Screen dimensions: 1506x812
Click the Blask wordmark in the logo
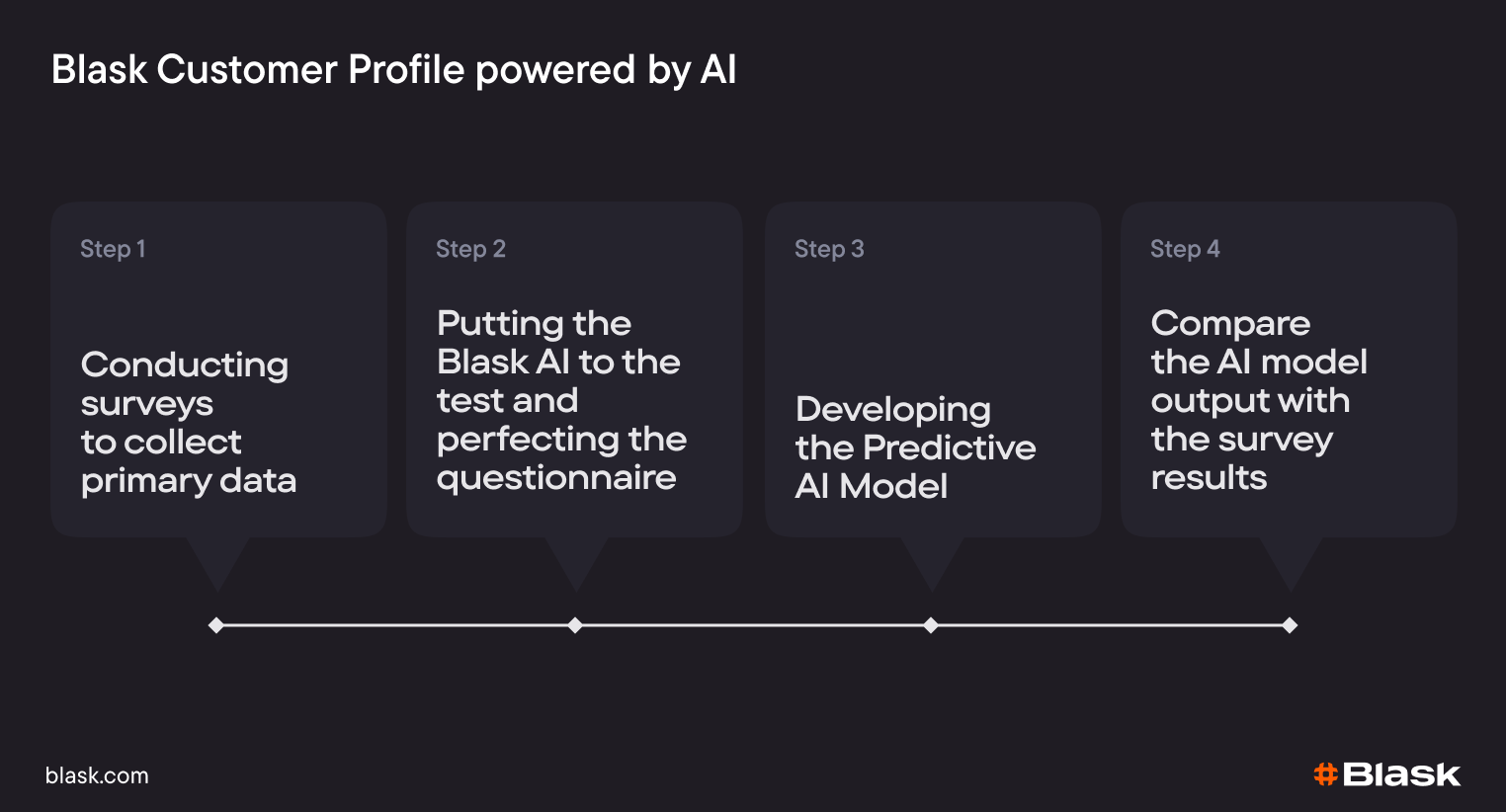click(1401, 774)
